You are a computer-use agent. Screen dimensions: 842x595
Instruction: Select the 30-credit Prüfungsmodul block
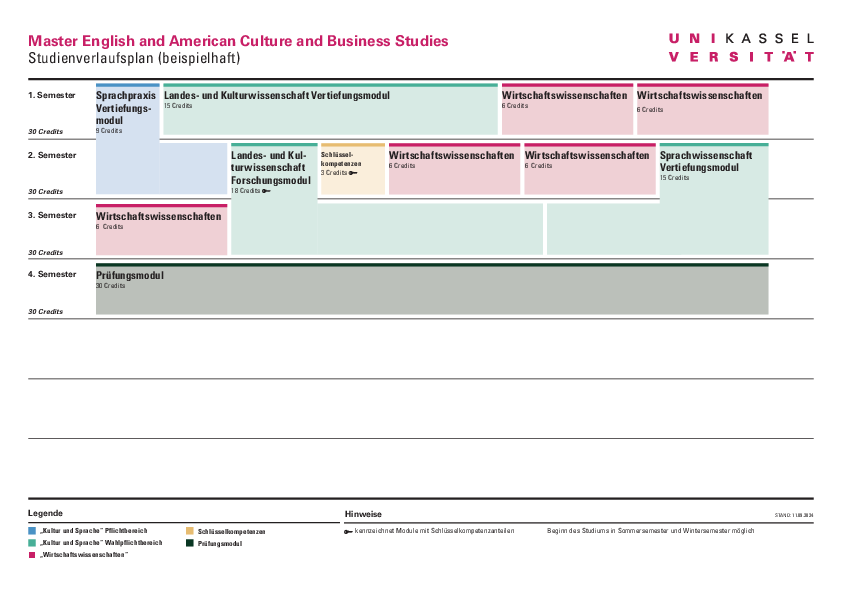[431, 290]
